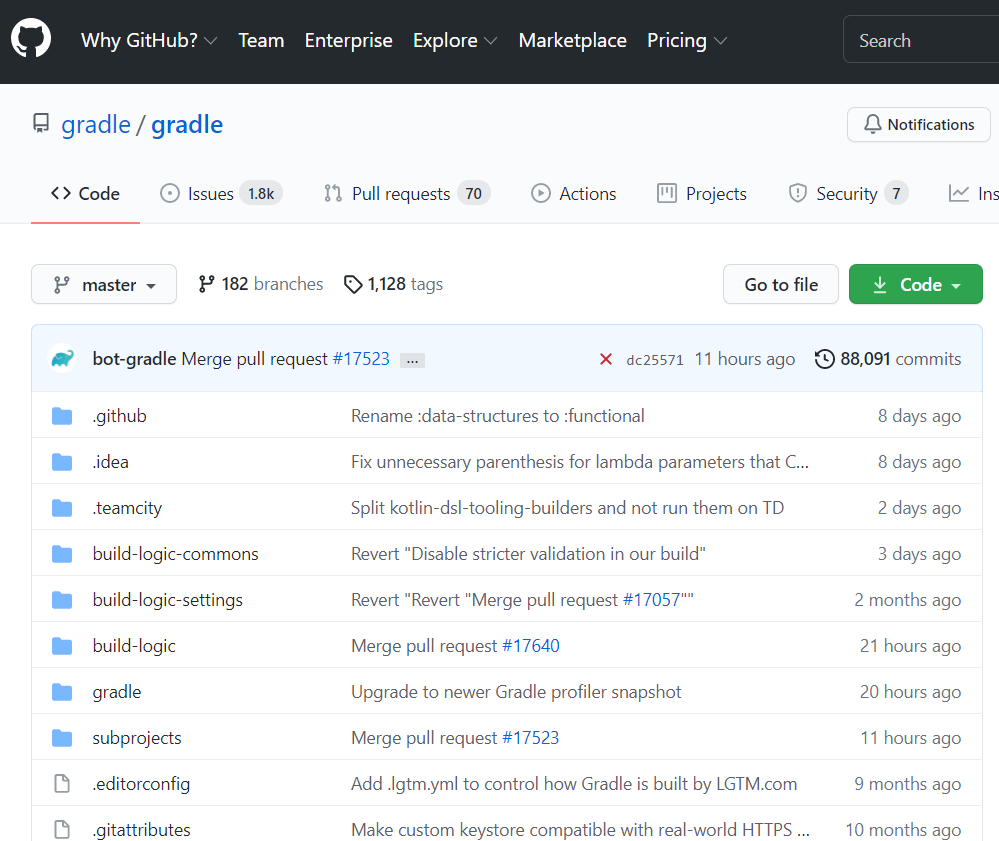
Task: Open 'Add .lgtm.yml to control' commit message
Action: click(x=574, y=784)
